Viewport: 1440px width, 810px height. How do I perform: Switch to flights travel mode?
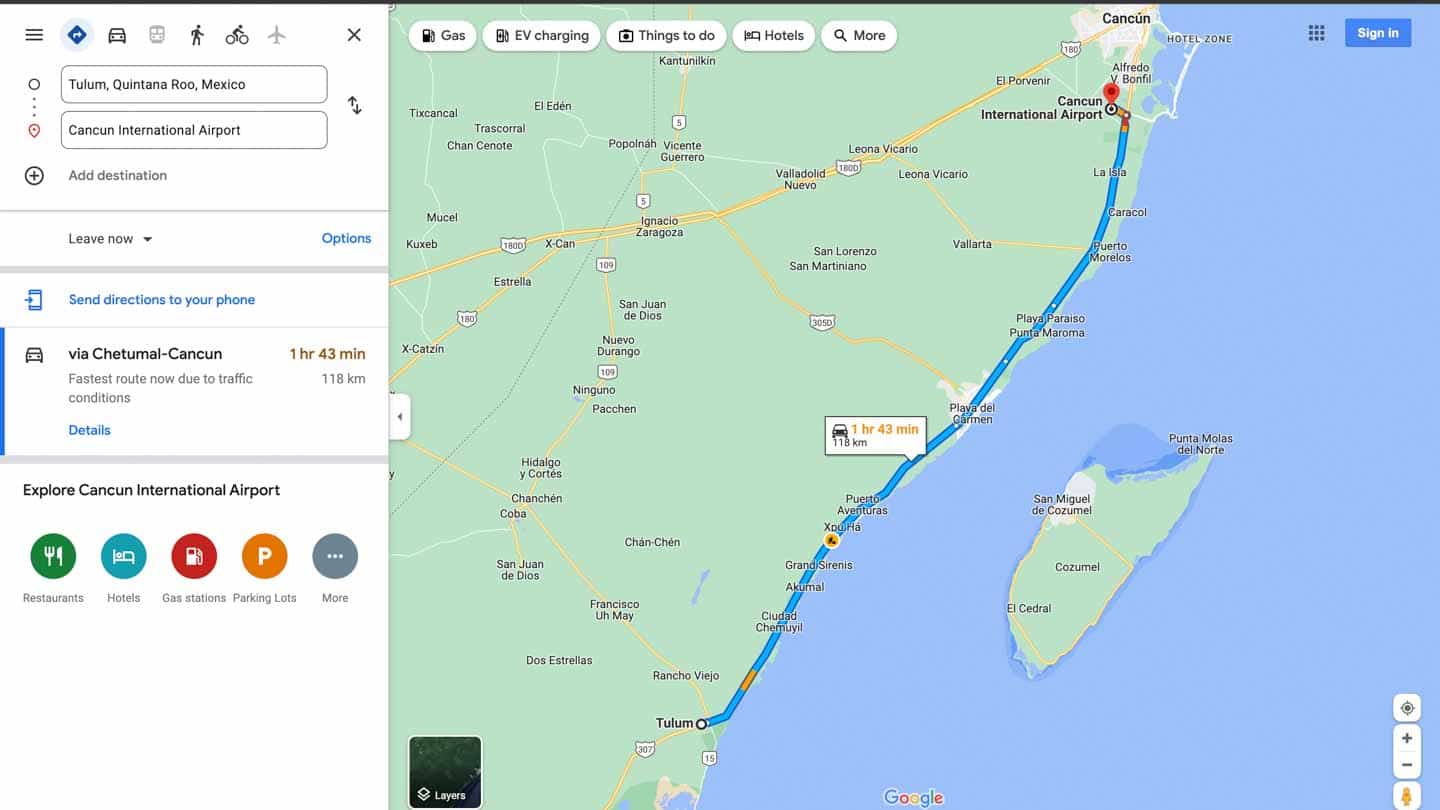277,35
